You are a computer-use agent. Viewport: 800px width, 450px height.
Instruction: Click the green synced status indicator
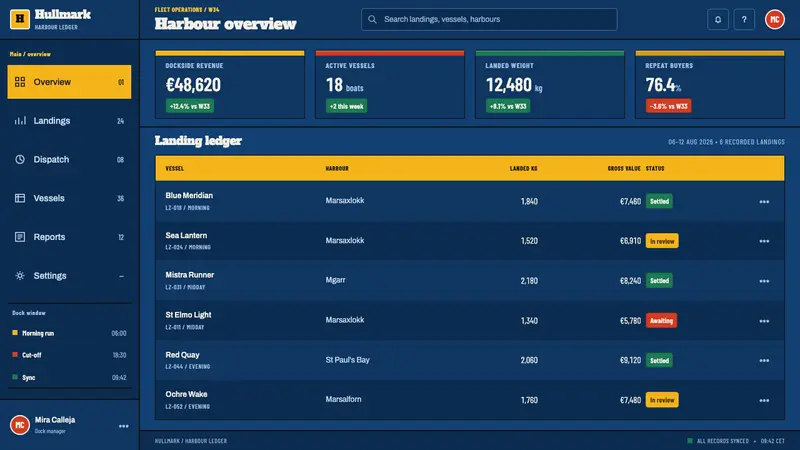(690, 441)
